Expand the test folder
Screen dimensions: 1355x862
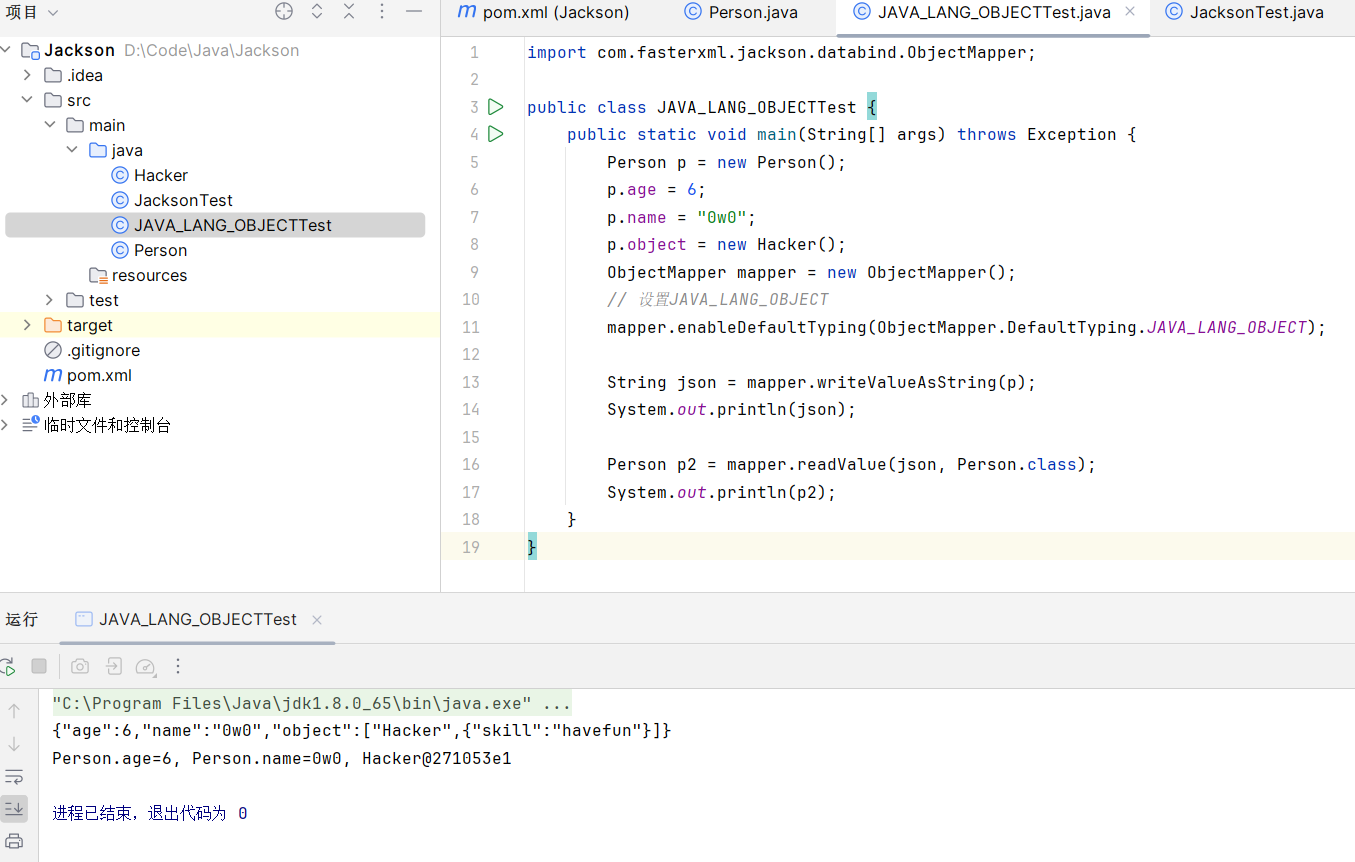[50, 300]
